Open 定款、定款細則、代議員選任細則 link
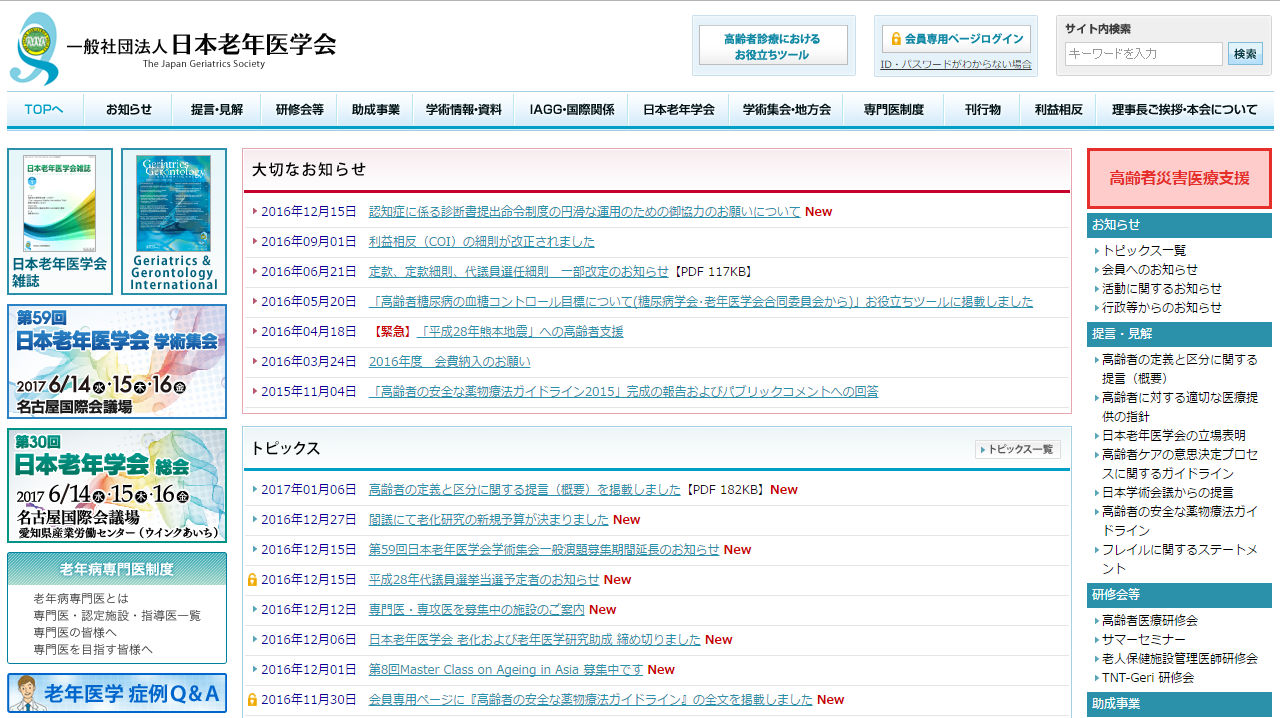Viewport: 1280px width, 718px height. click(519, 272)
